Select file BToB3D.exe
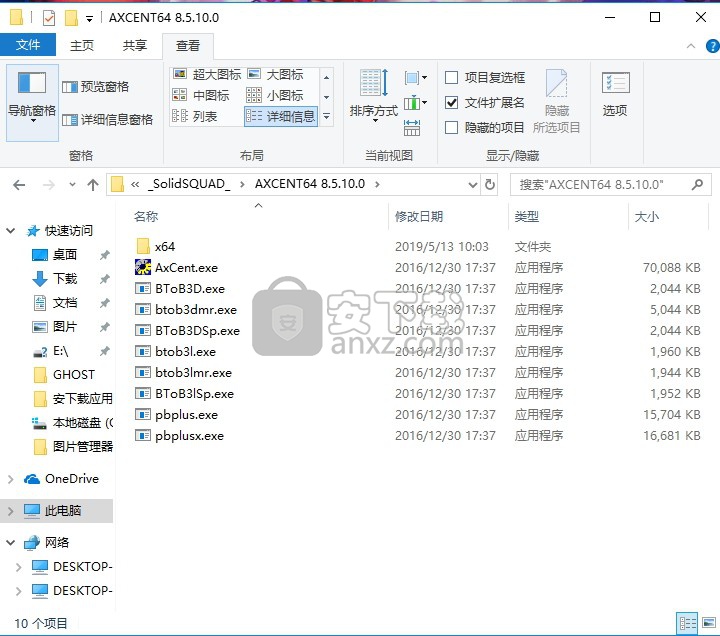720x636 pixels. [x=180, y=288]
